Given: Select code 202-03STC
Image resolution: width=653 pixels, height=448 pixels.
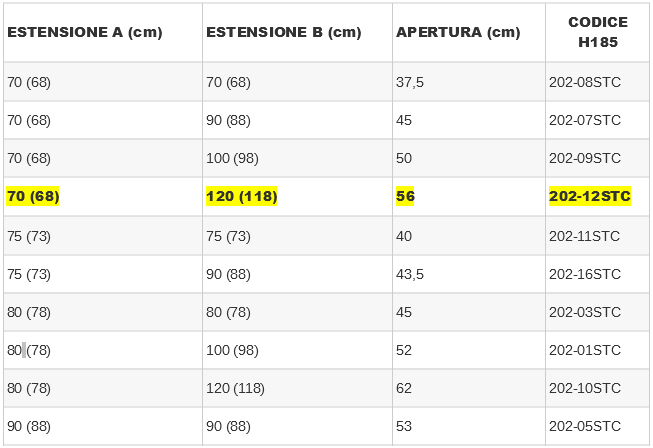Looking at the screenshot, I should tap(585, 312).
